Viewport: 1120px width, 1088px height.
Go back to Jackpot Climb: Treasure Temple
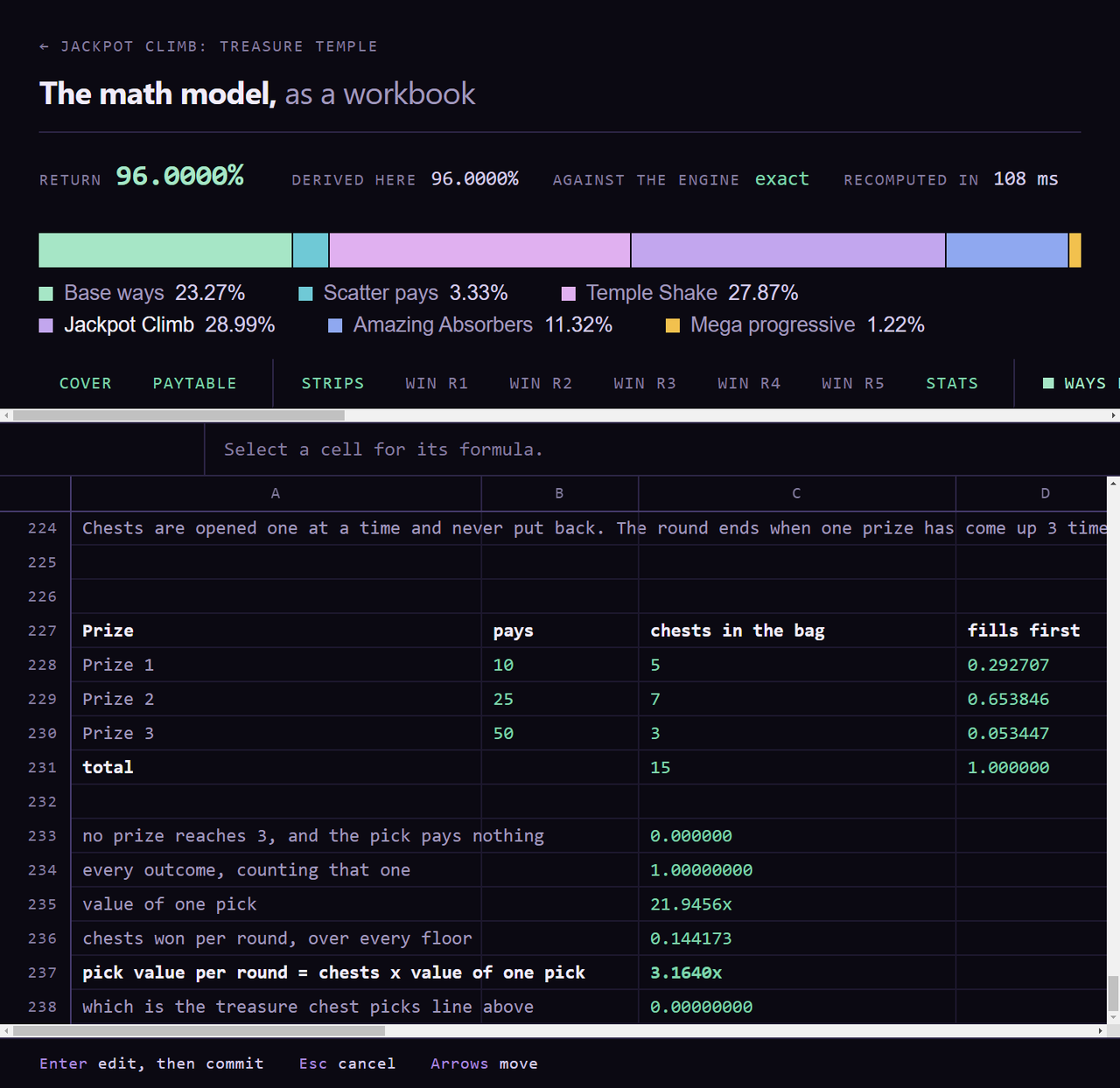point(208,46)
